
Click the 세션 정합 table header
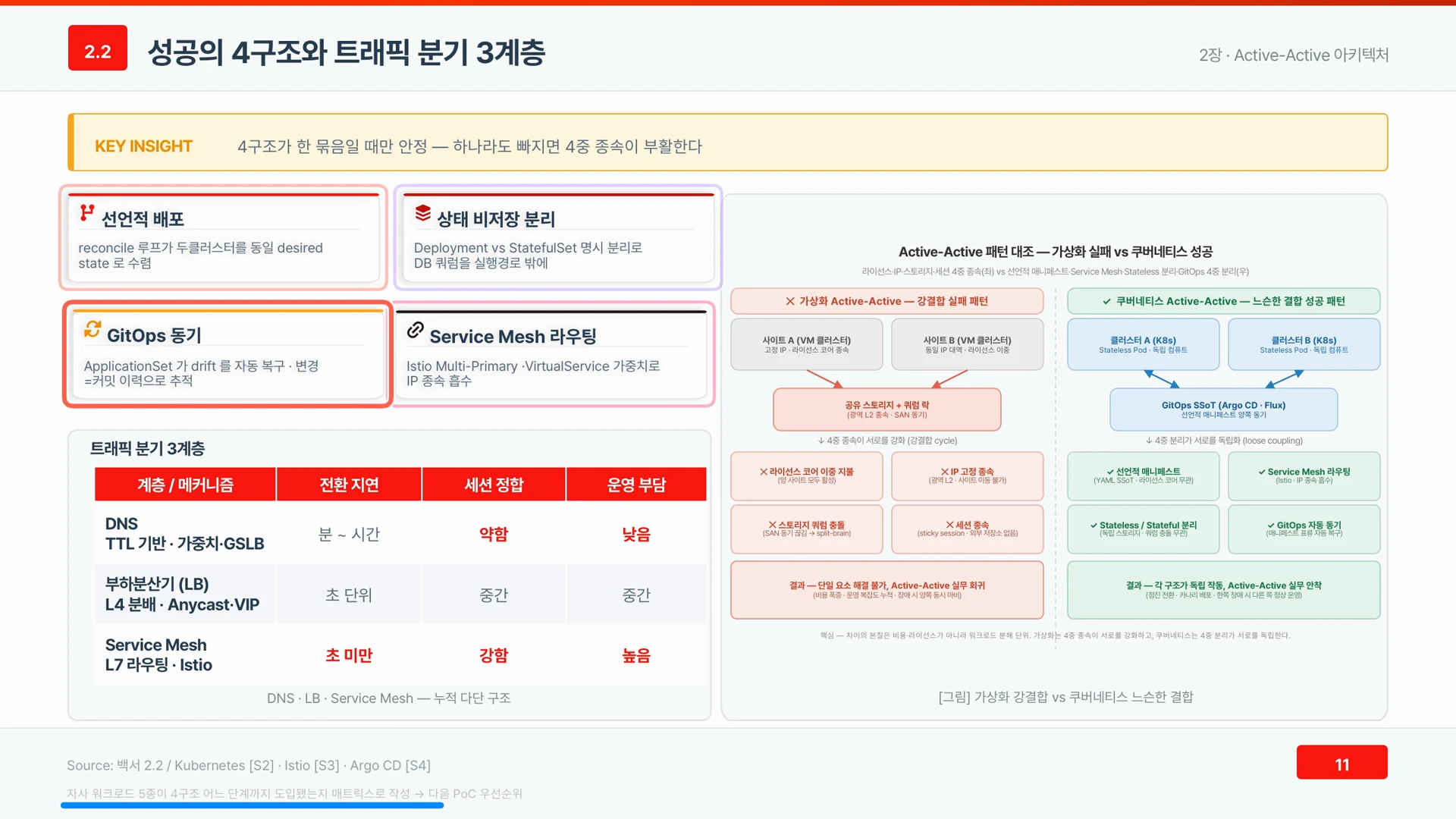pyautogui.click(x=494, y=485)
